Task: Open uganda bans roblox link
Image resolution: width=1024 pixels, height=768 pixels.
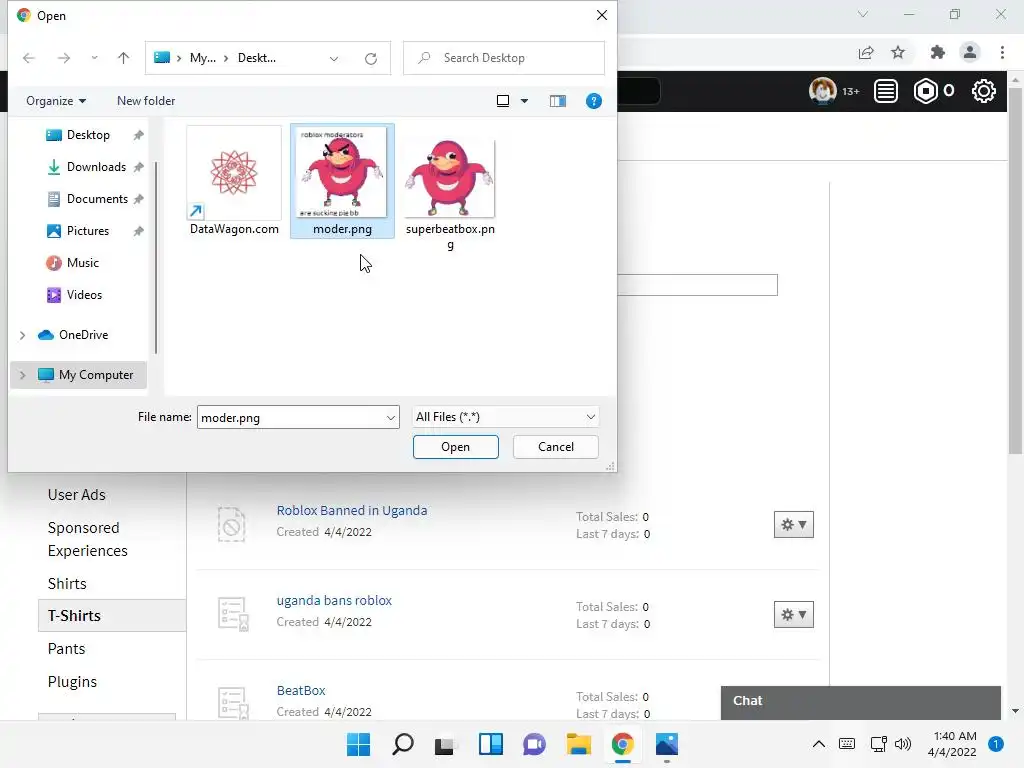Action: click(334, 601)
